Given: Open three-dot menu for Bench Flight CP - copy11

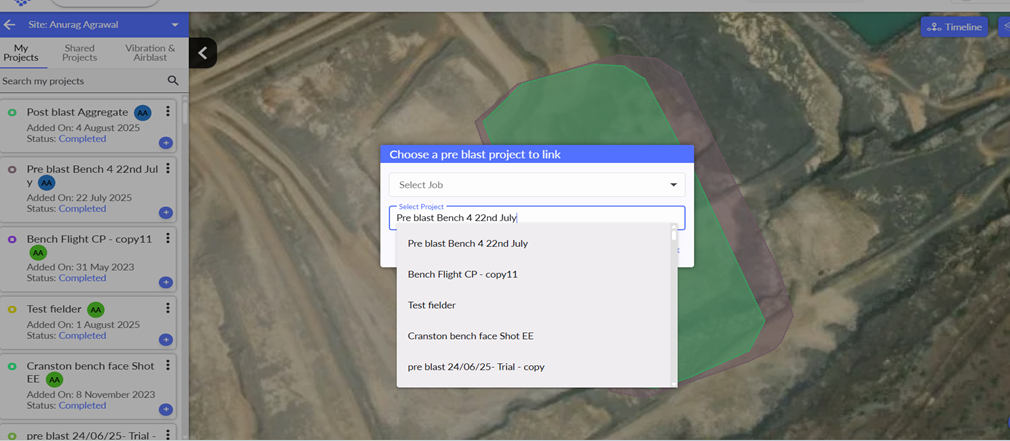Looking at the screenshot, I should tap(167, 238).
